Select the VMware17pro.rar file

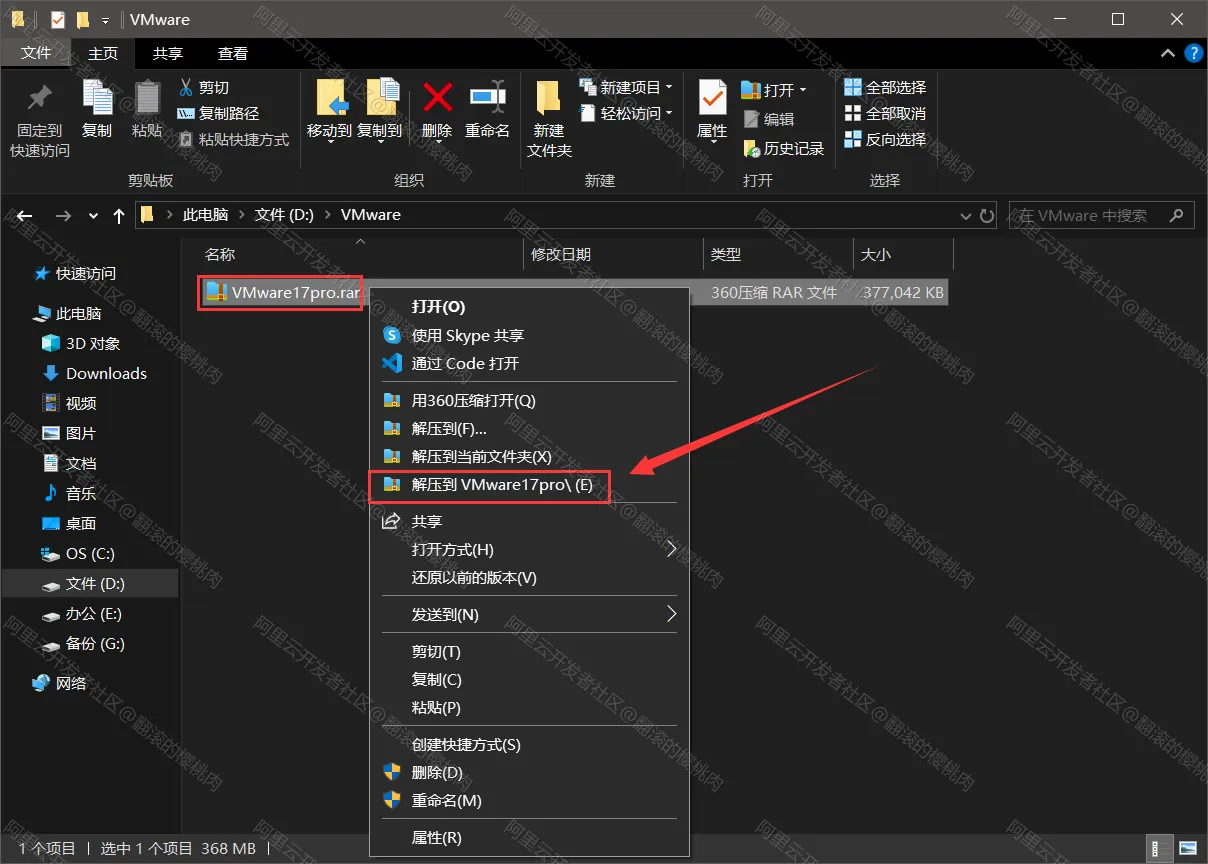coord(281,293)
